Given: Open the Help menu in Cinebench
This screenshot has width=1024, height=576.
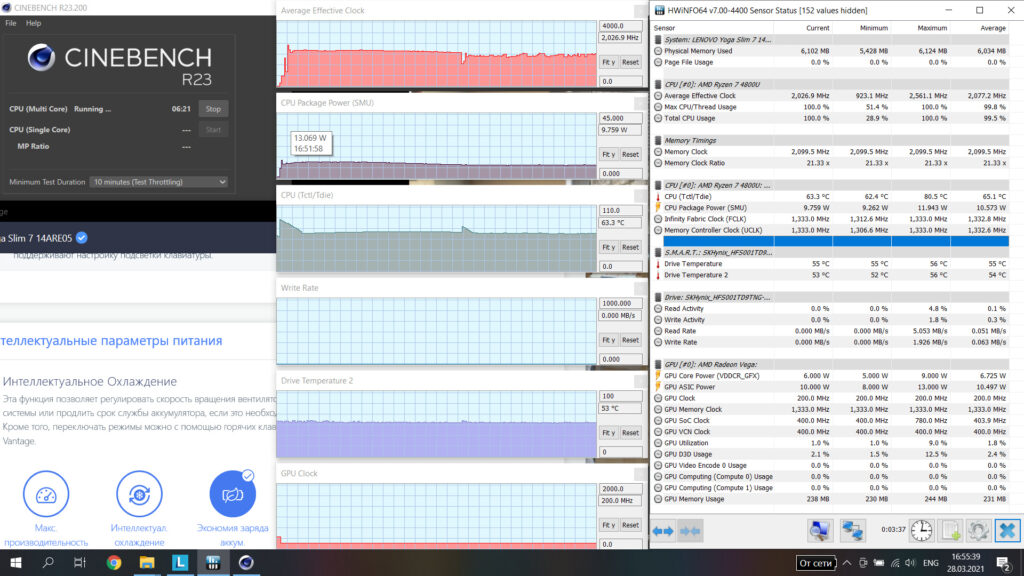Looking at the screenshot, I should pyautogui.click(x=33, y=23).
